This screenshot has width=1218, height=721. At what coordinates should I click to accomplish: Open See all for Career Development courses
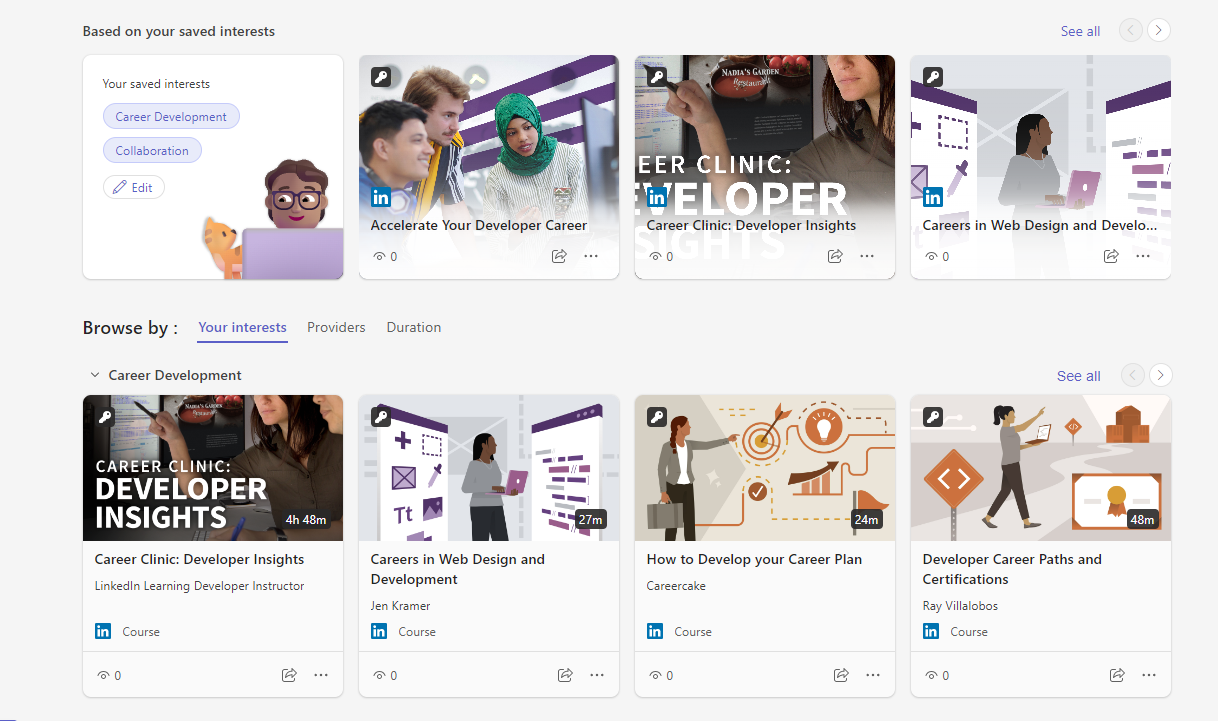(1078, 376)
